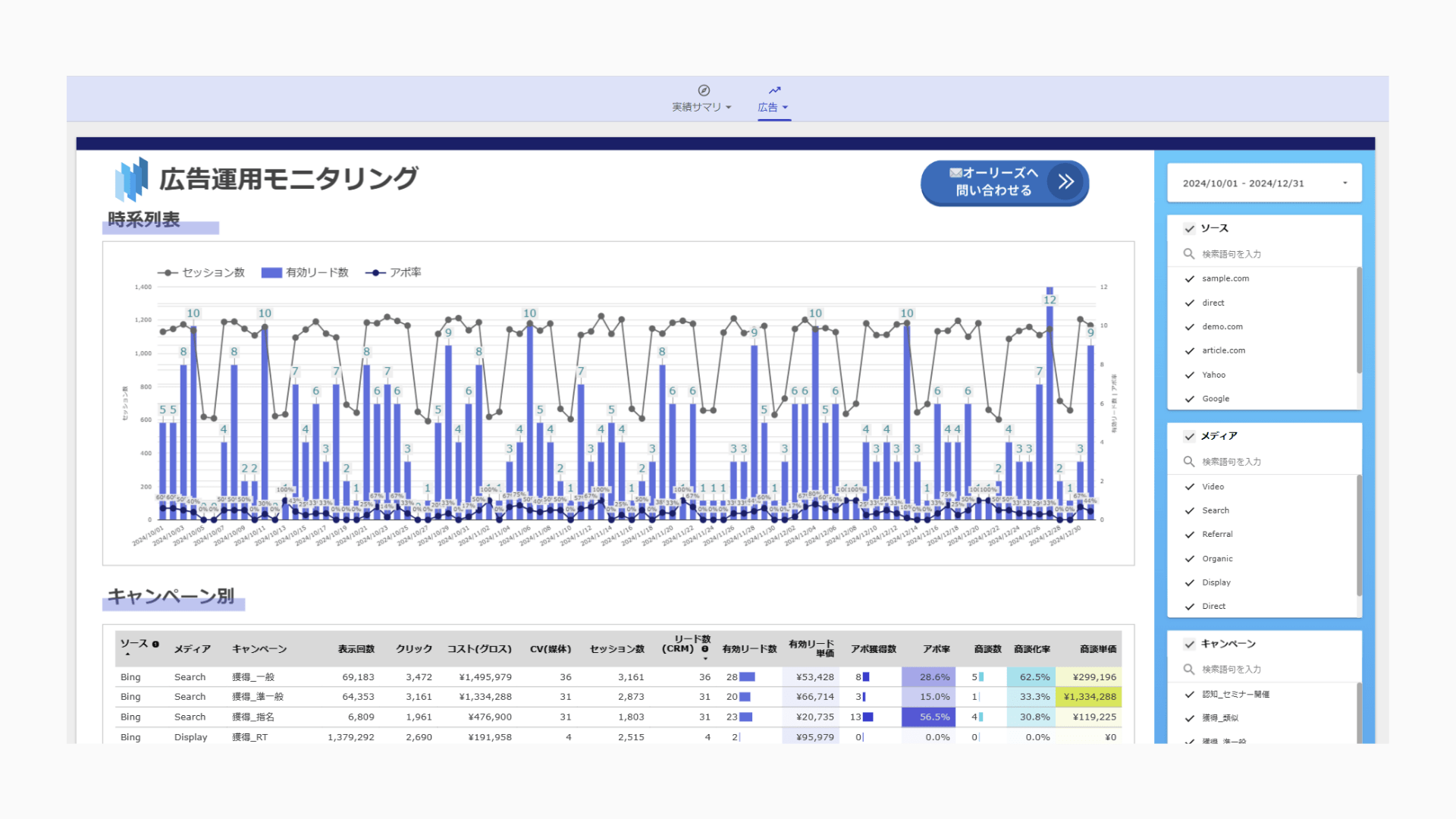
Task: Expand the 広告 tab dropdown arrow
Action: point(785,108)
